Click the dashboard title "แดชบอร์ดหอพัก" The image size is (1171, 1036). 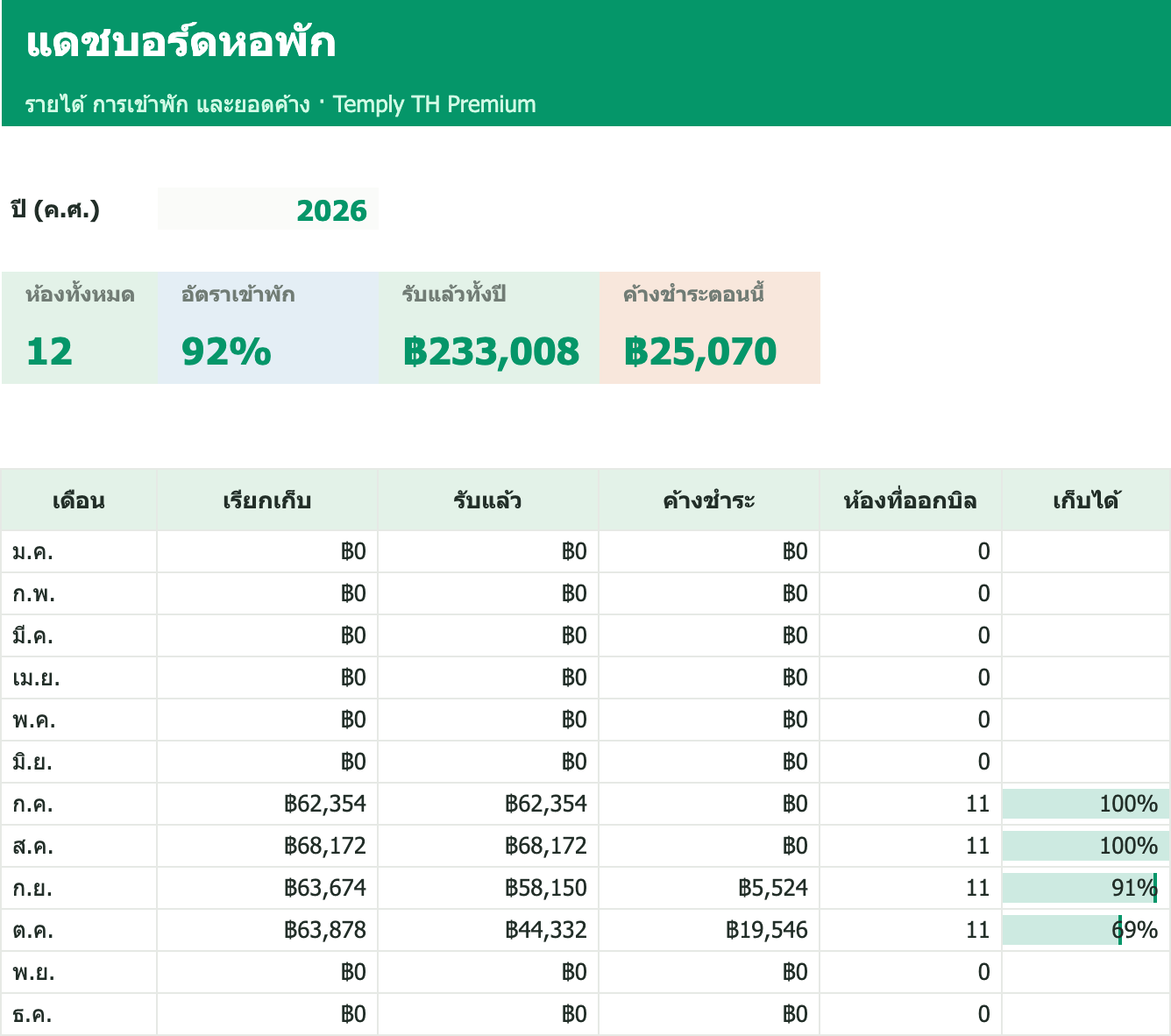click(181, 43)
